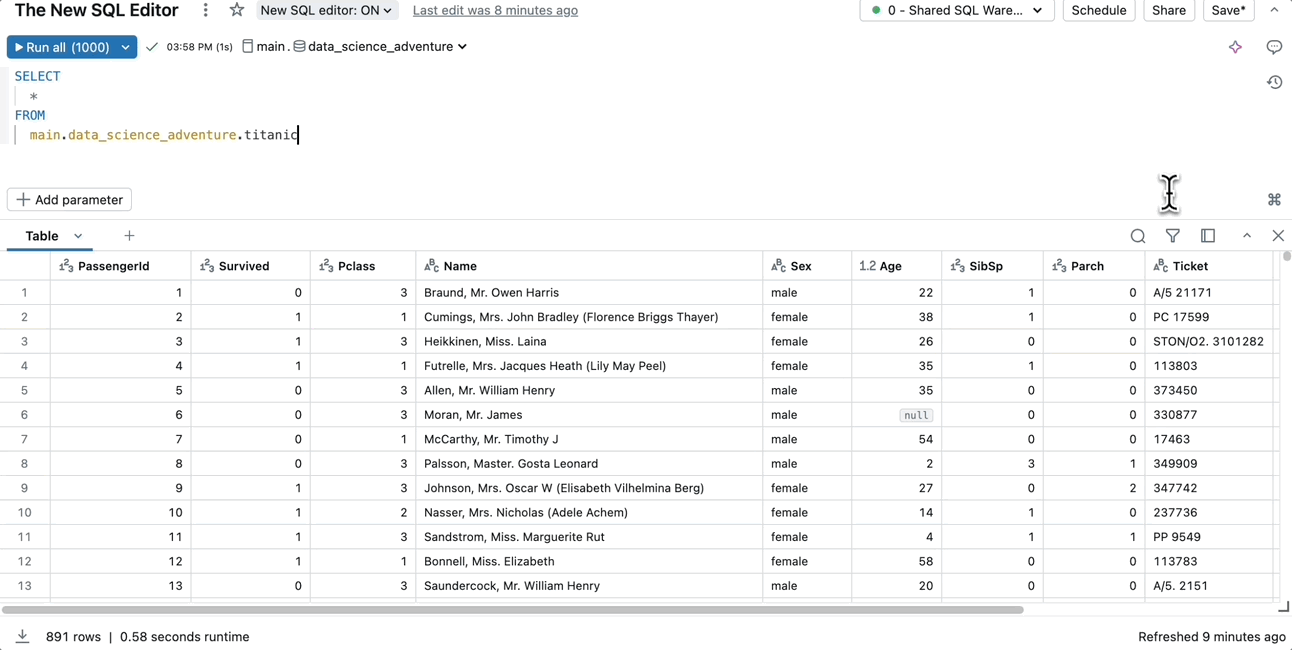Search within the results table
Screen dimensions: 1292x650
[1138, 236]
